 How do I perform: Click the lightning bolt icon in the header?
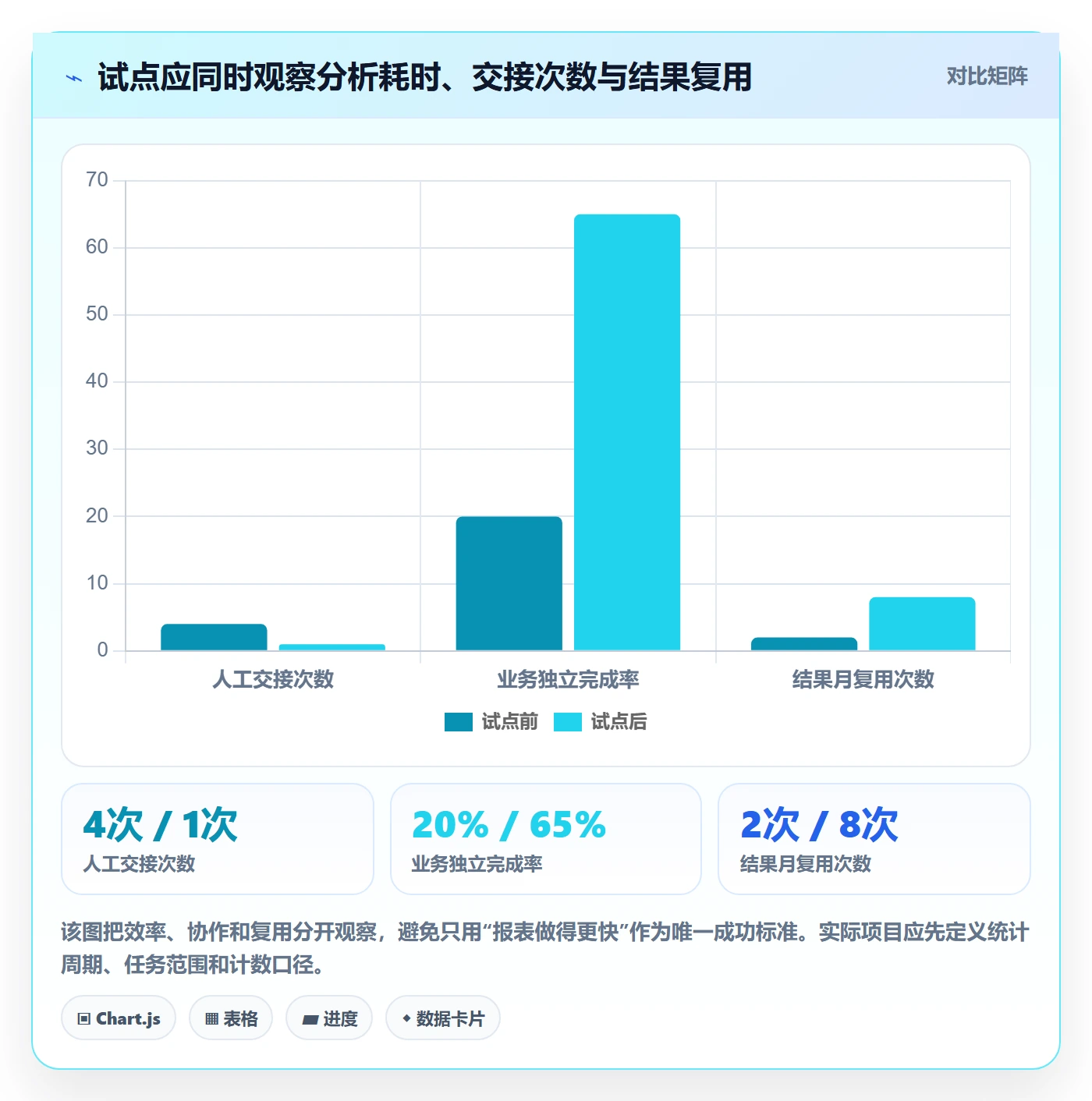pyautogui.click(x=74, y=78)
